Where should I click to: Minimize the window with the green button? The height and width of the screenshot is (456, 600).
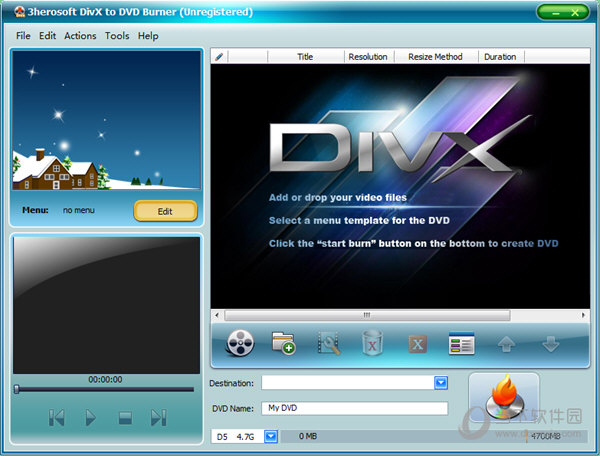point(556,13)
